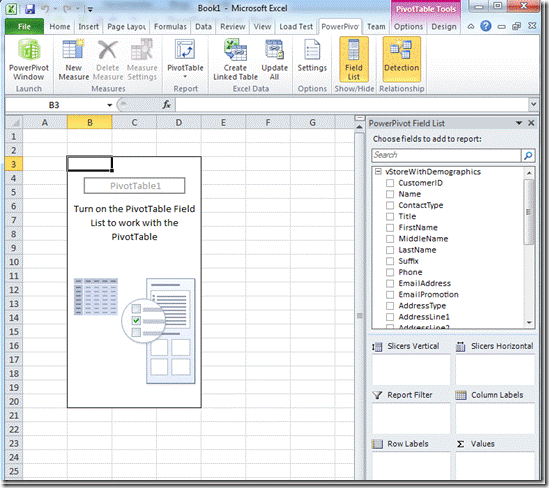
Task: Open the File tab
Action: coord(24,27)
